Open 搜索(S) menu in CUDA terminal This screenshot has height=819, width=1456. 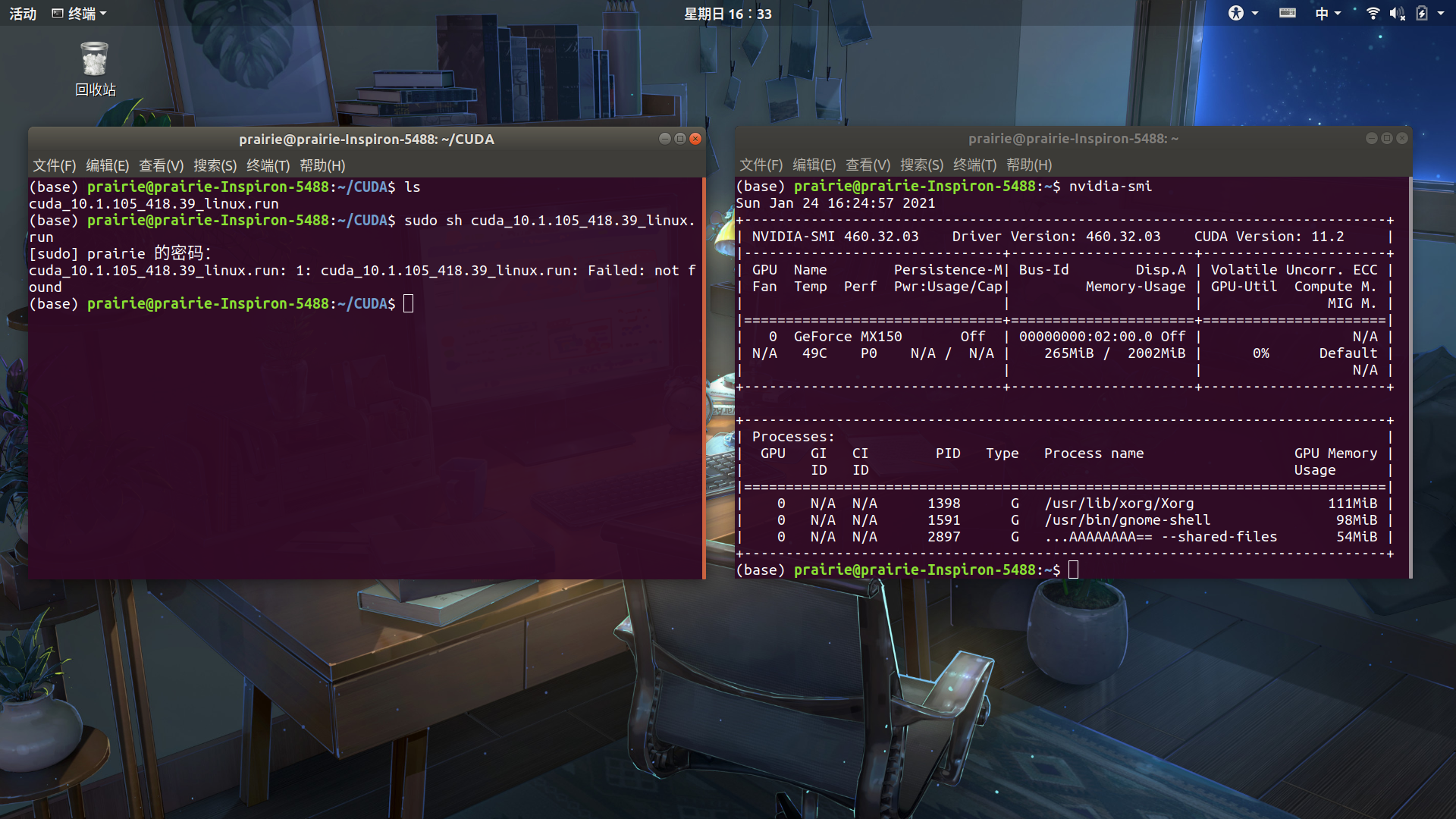coord(215,165)
